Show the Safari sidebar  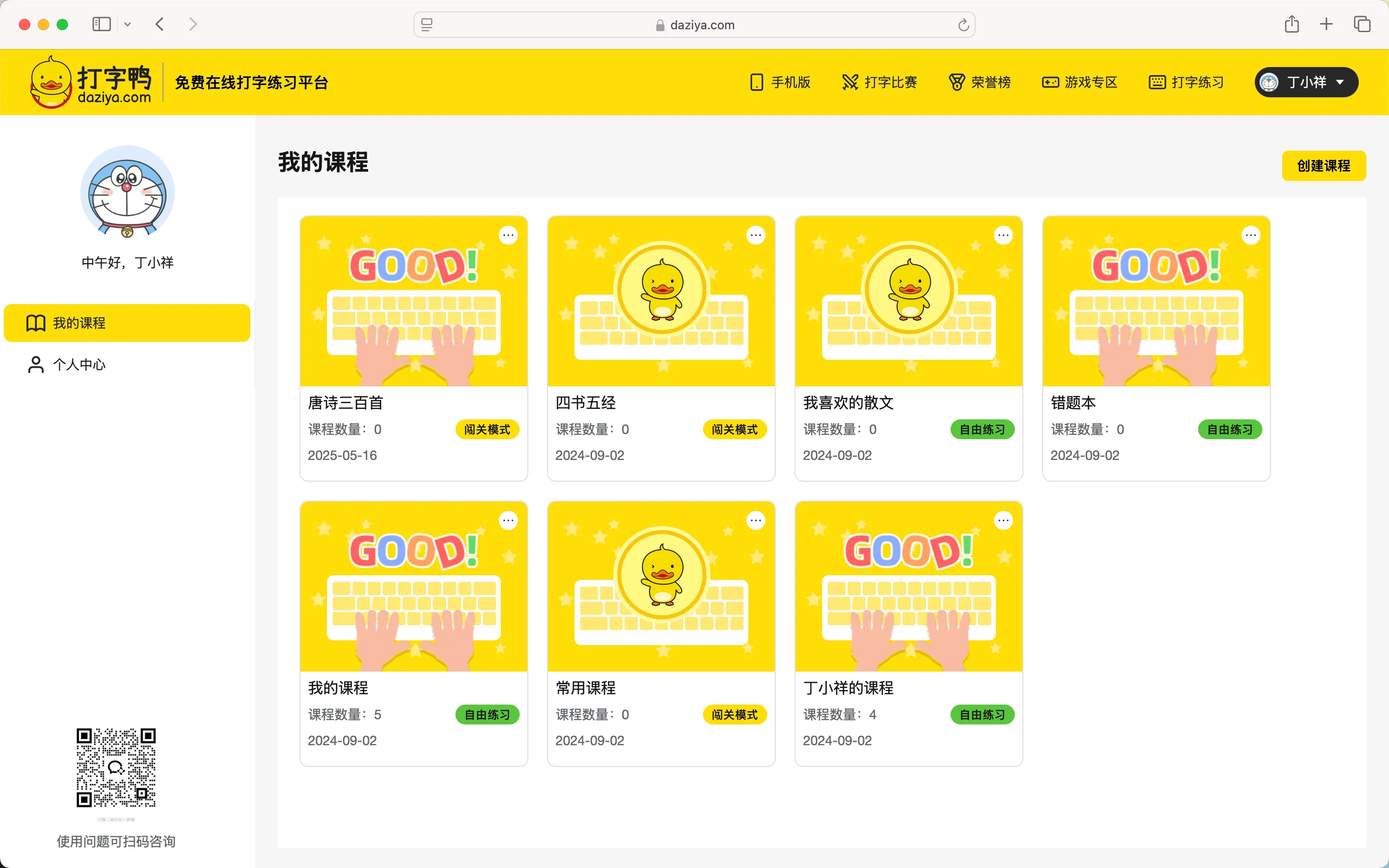(x=102, y=24)
